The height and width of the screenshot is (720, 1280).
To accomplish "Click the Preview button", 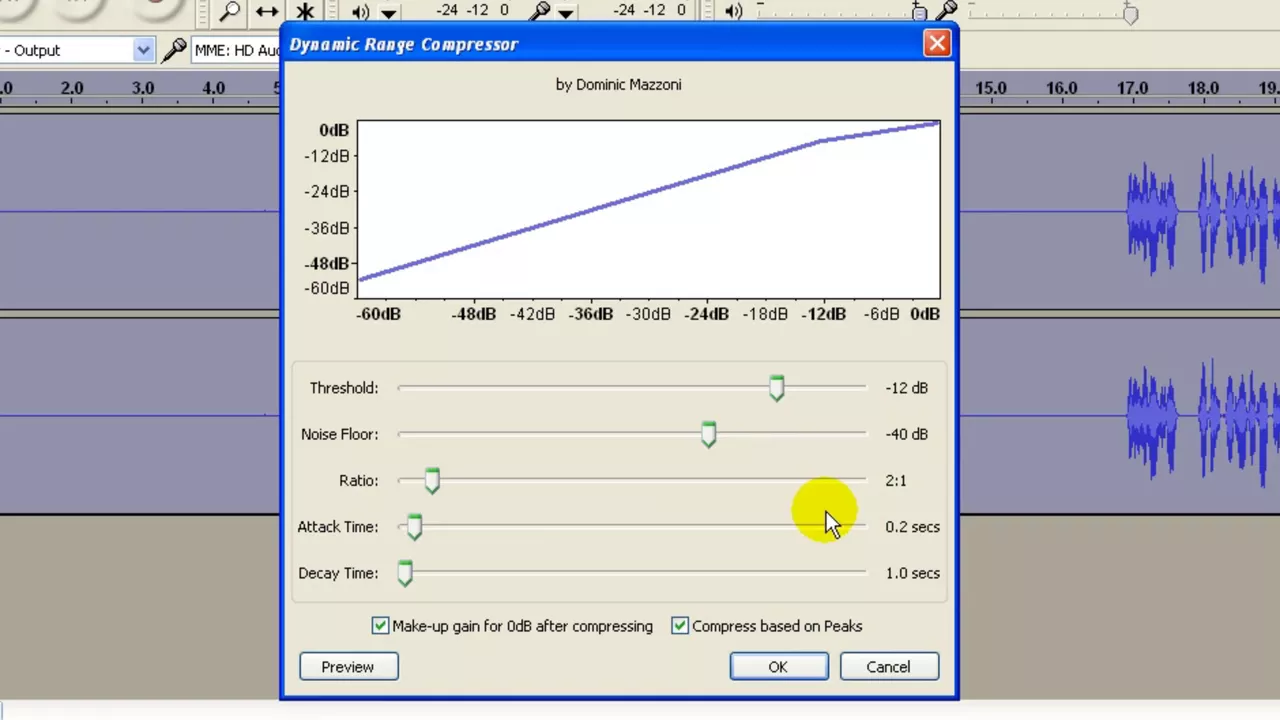I will [x=348, y=667].
